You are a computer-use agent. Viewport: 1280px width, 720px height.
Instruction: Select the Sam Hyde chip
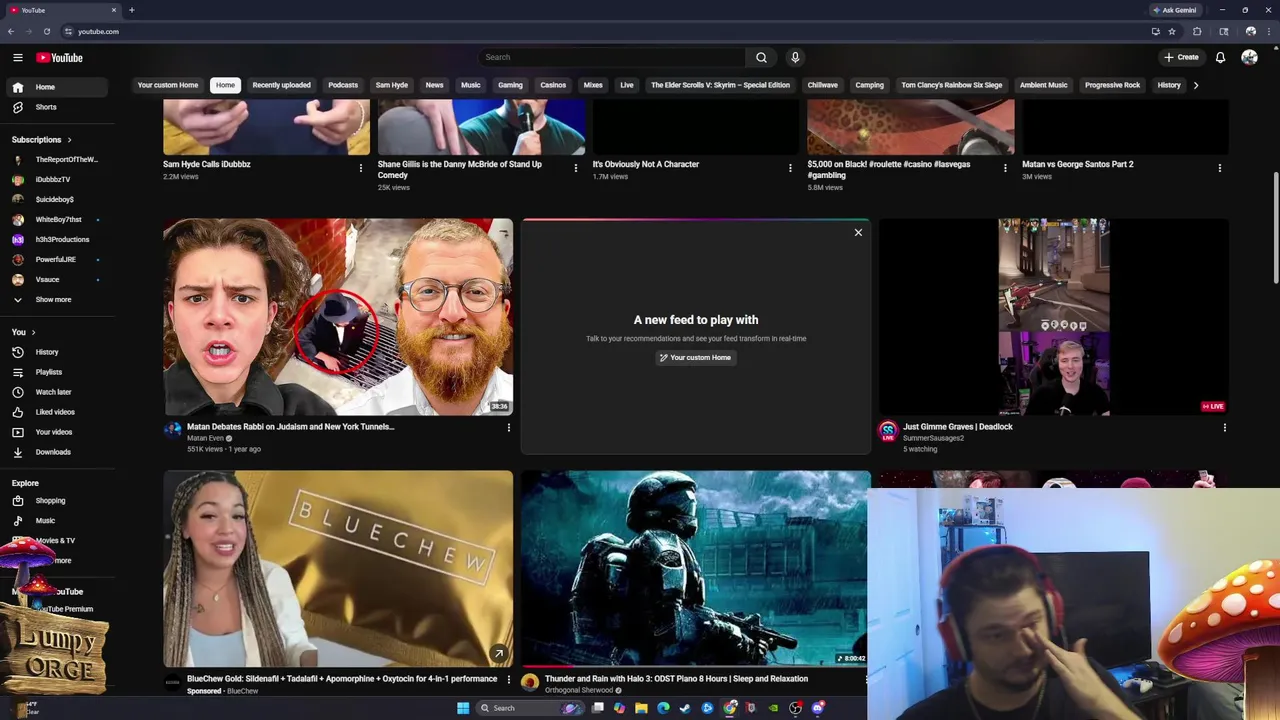[392, 85]
